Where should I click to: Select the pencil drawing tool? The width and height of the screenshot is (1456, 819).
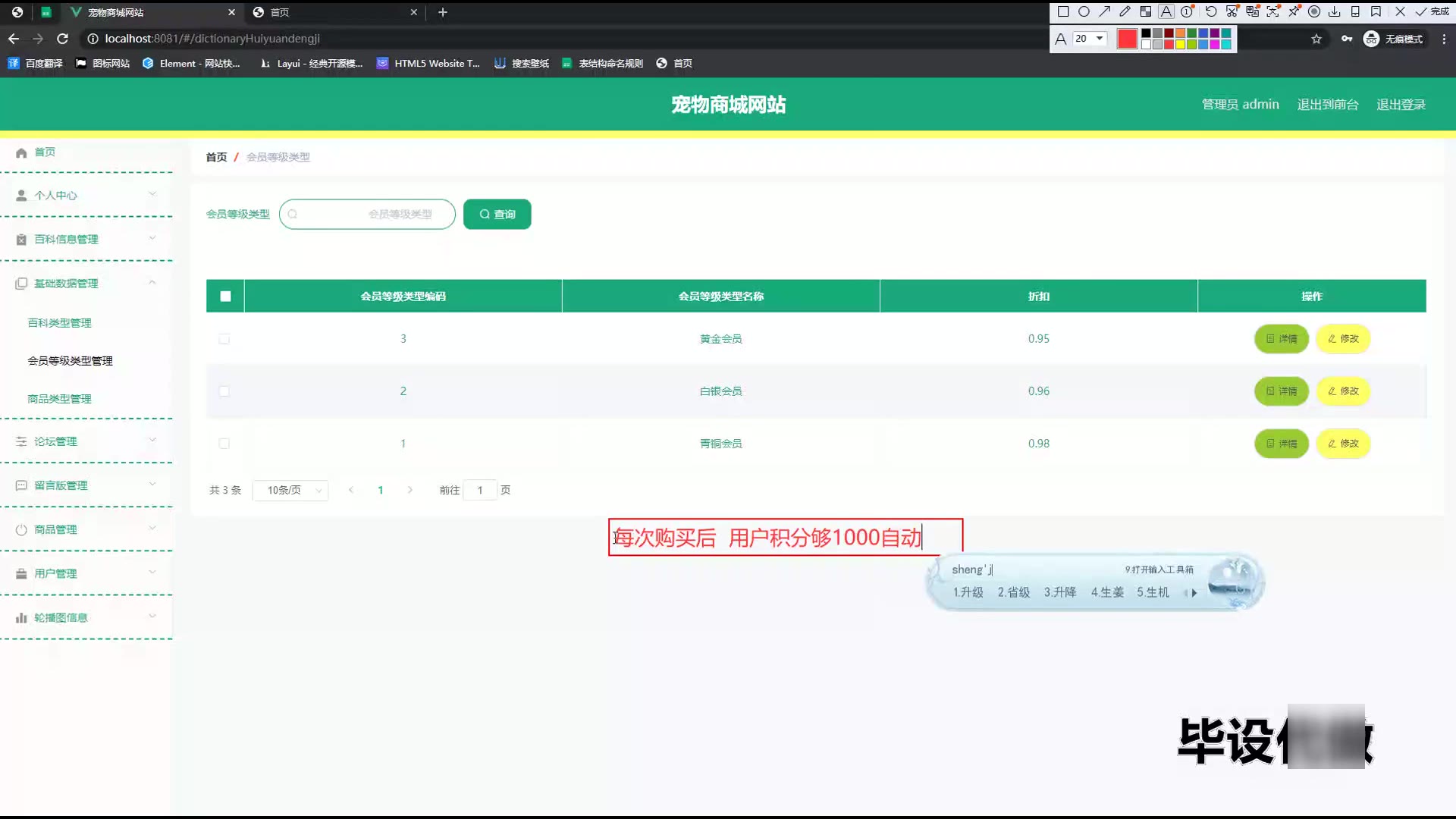(1125, 11)
